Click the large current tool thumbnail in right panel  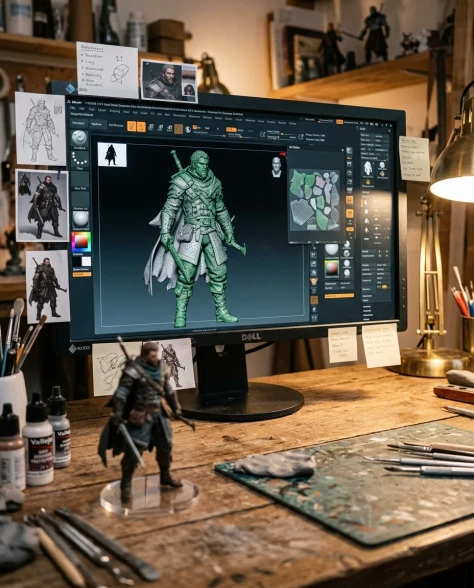tap(368, 170)
